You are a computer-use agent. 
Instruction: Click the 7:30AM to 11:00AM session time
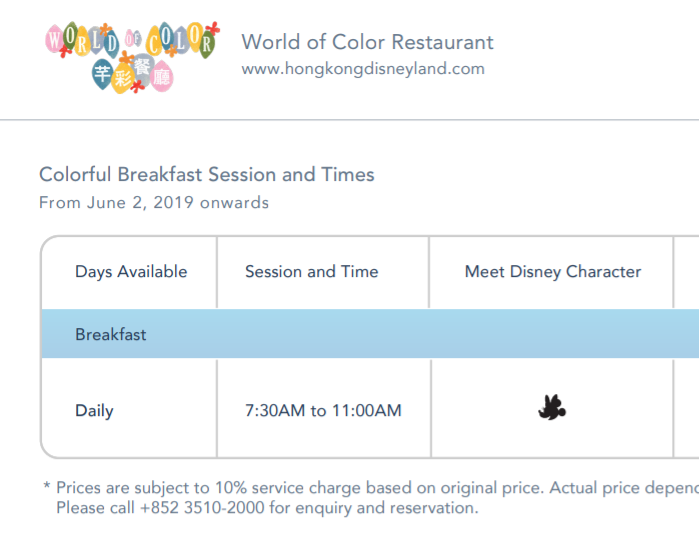[x=323, y=410]
